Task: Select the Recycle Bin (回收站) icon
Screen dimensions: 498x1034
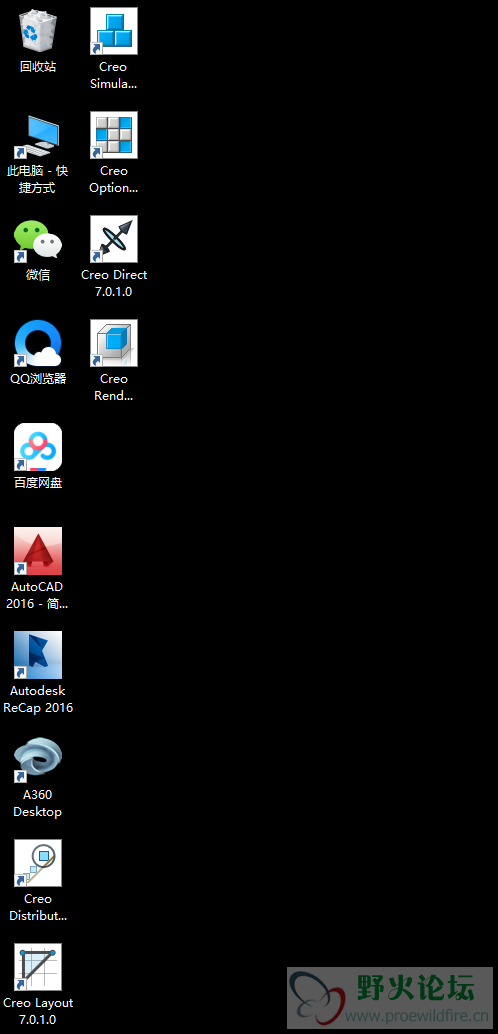Action: pos(38,31)
